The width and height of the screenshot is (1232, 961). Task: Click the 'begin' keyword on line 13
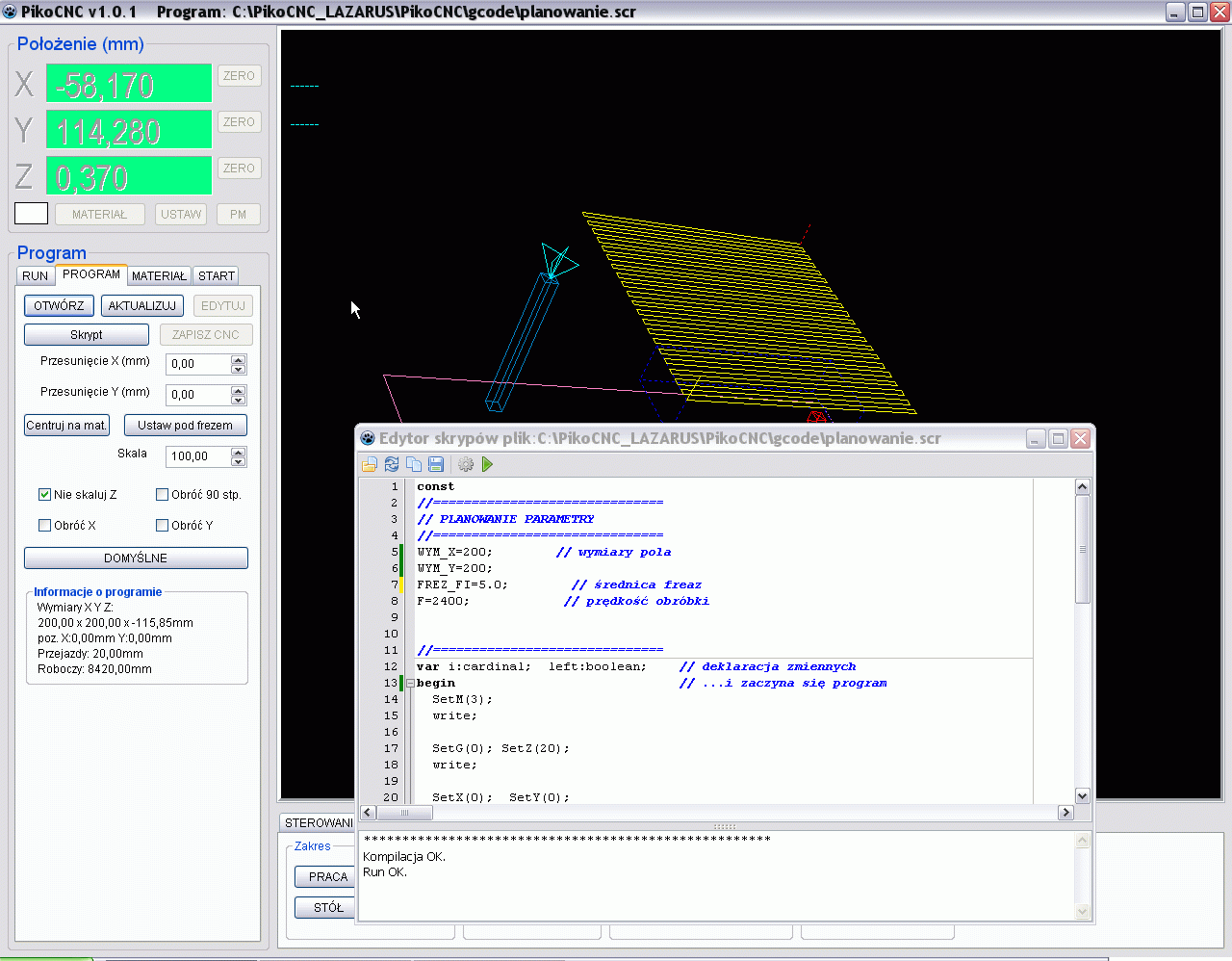[x=436, y=683]
